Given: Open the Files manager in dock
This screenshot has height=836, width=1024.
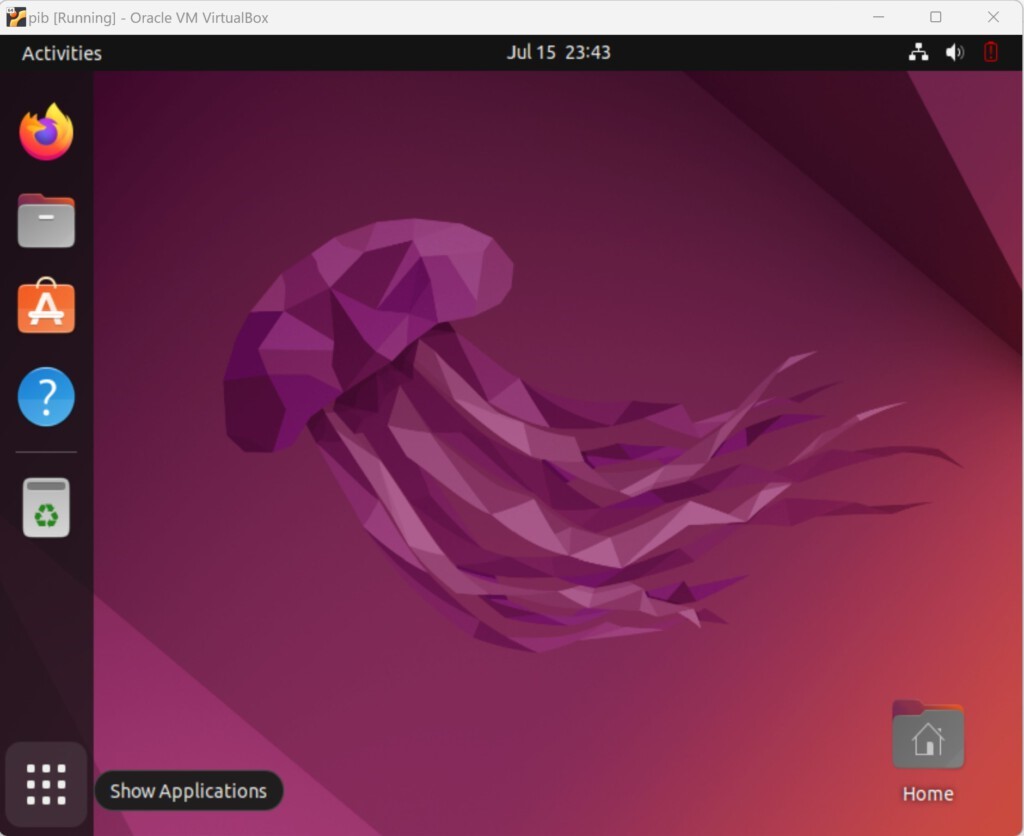Looking at the screenshot, I should coord(46,221).
